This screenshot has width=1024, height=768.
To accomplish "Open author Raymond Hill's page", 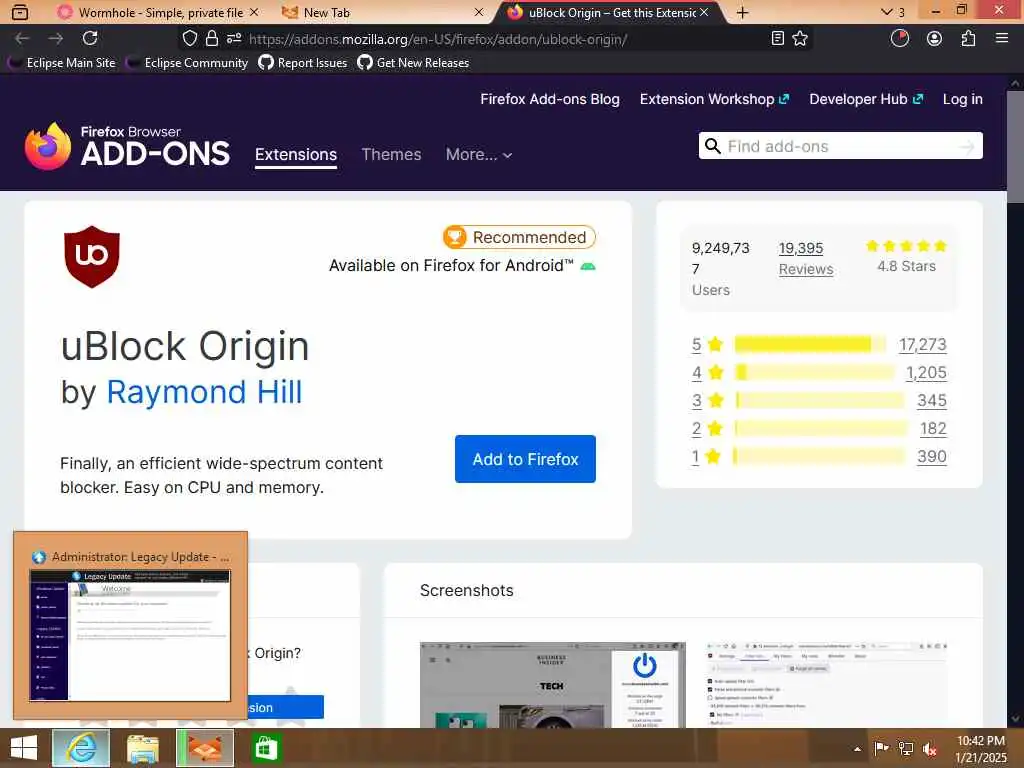I will 204,392.
